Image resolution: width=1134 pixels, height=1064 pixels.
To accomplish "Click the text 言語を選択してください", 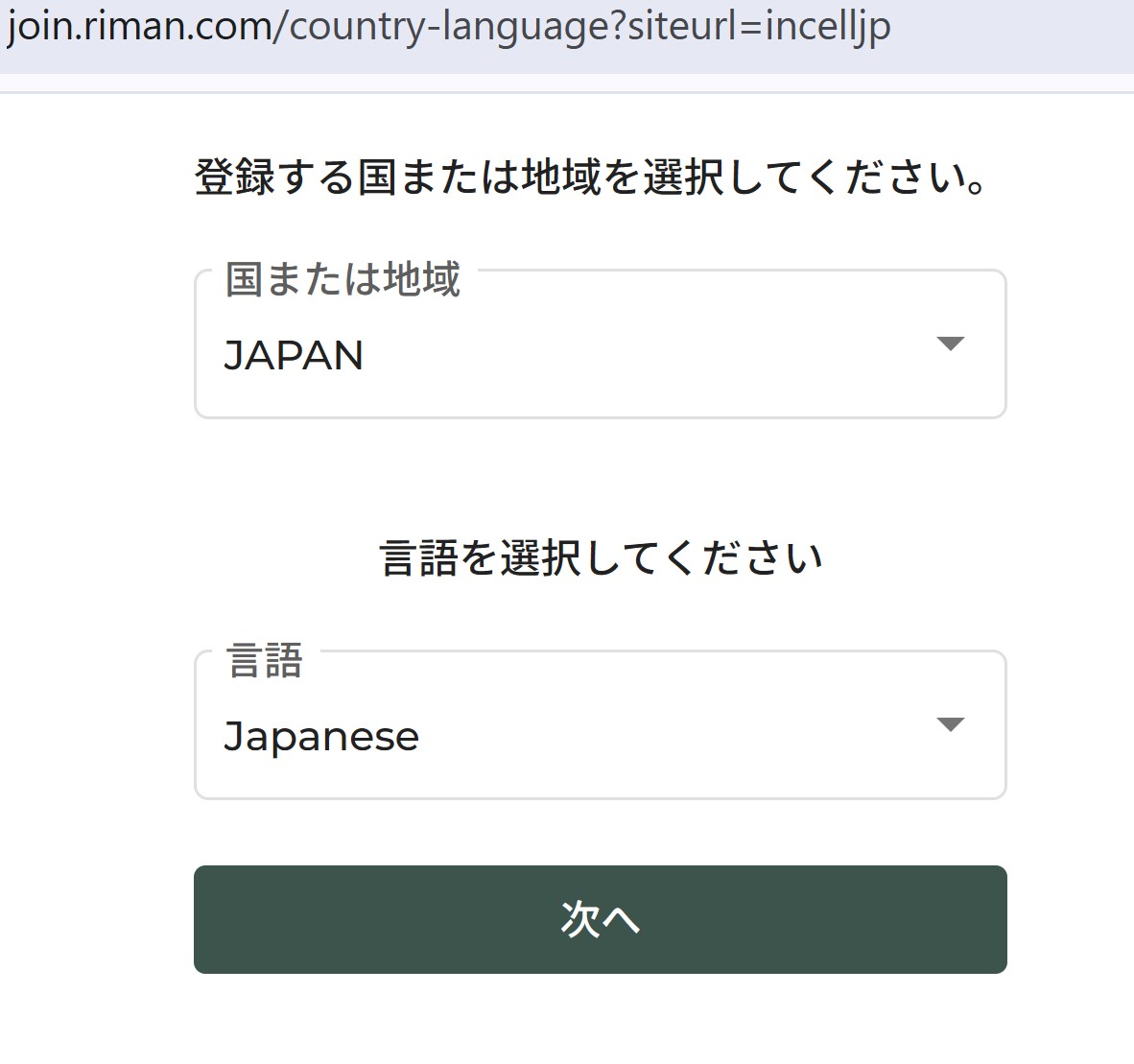I will (x=601, y=558).
